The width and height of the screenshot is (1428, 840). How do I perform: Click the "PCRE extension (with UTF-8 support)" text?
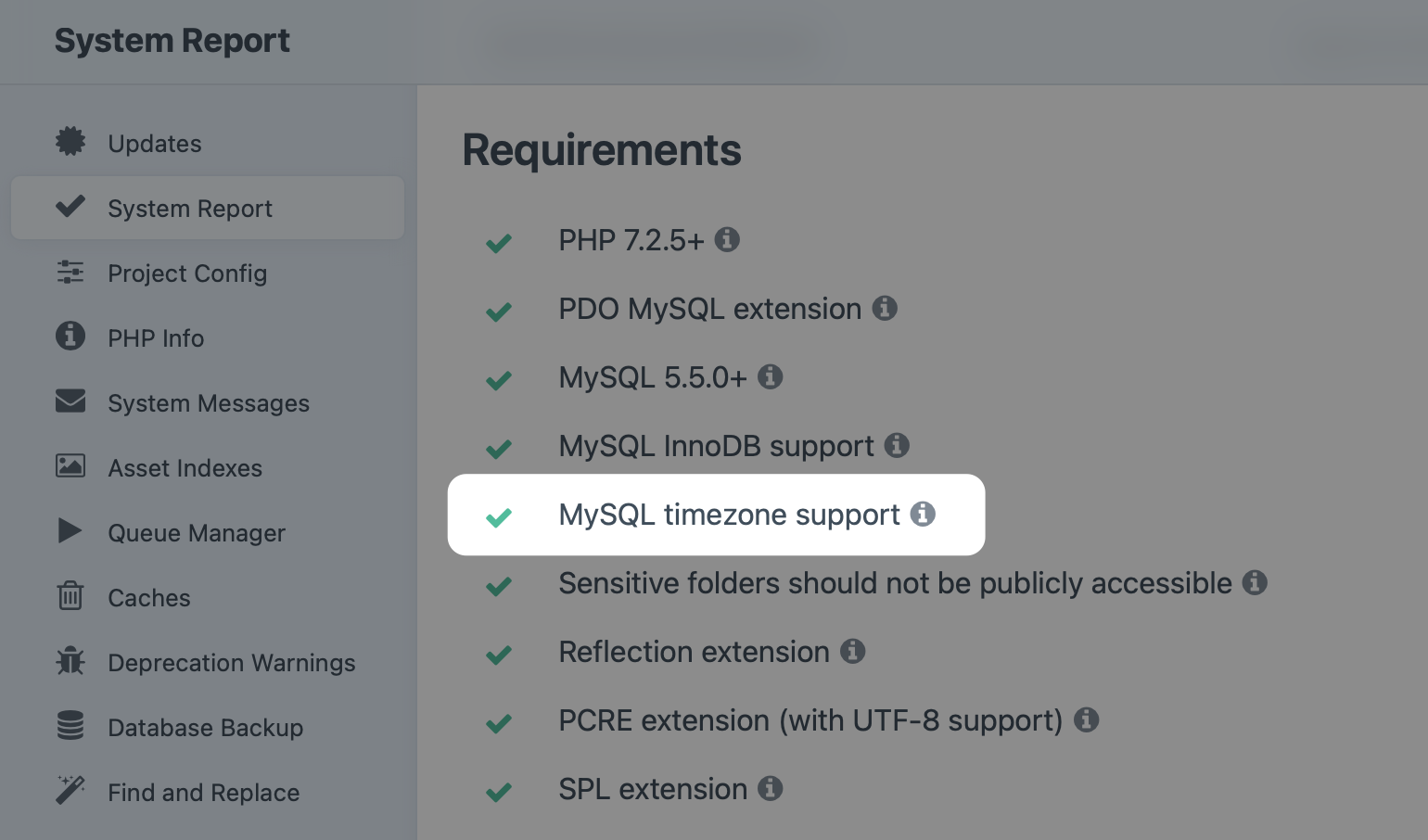click(x=810, y=720)
